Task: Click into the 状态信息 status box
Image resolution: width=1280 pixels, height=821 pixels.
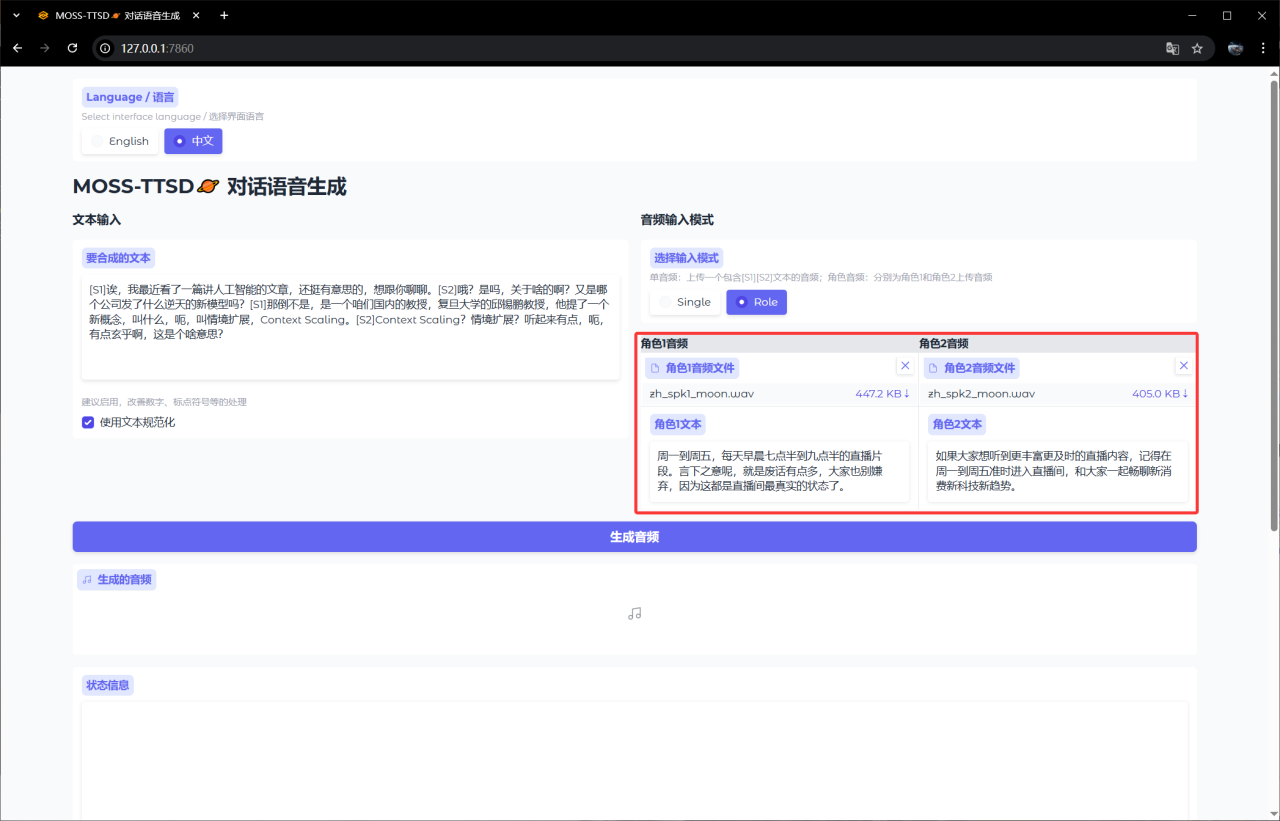Action: 634,760
